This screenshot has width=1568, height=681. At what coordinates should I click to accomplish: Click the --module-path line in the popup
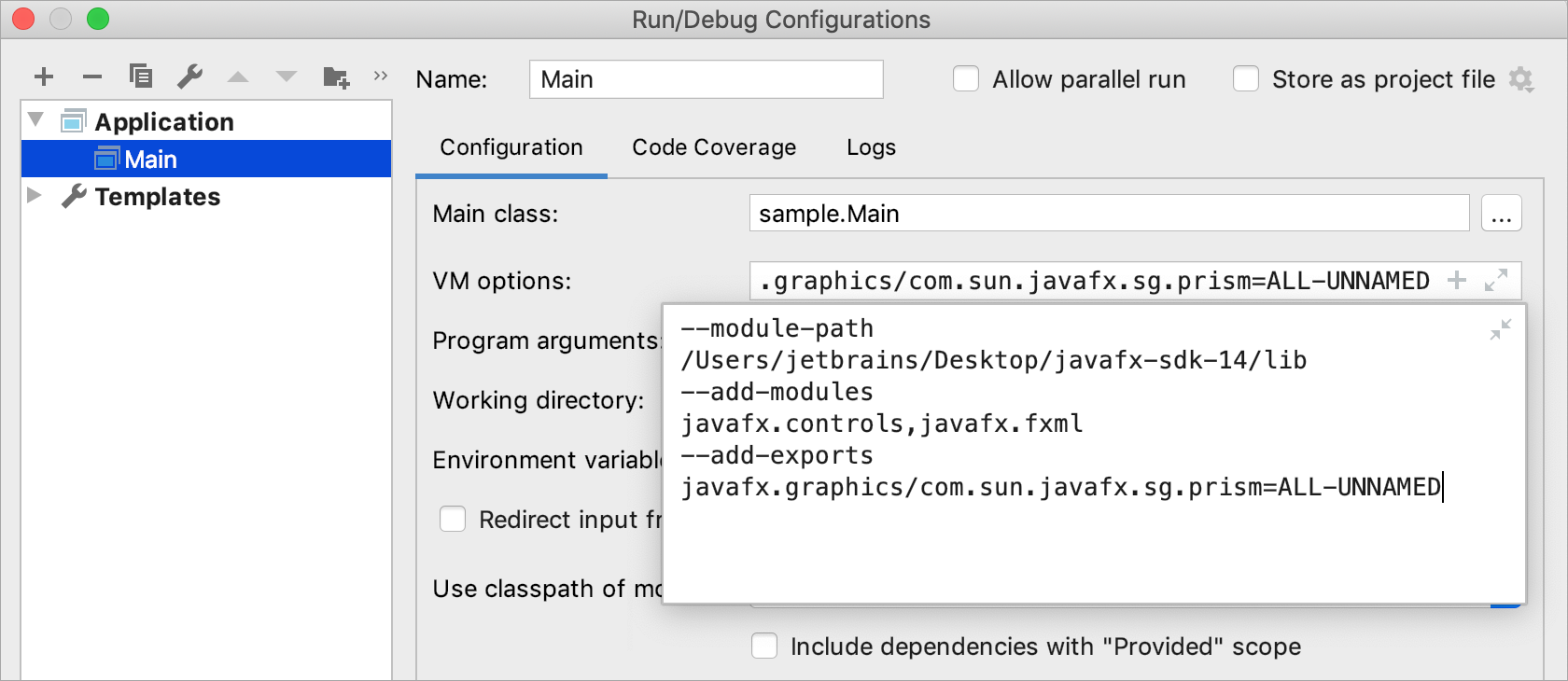[777, 328]
